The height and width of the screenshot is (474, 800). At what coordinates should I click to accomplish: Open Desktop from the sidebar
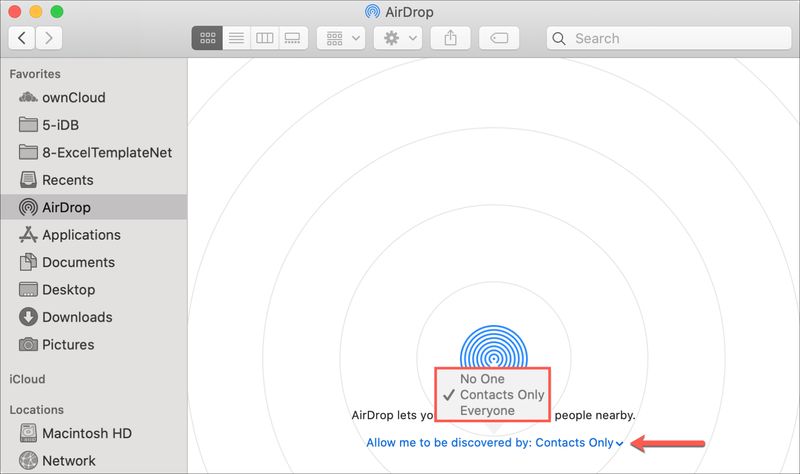coord(94,290)
